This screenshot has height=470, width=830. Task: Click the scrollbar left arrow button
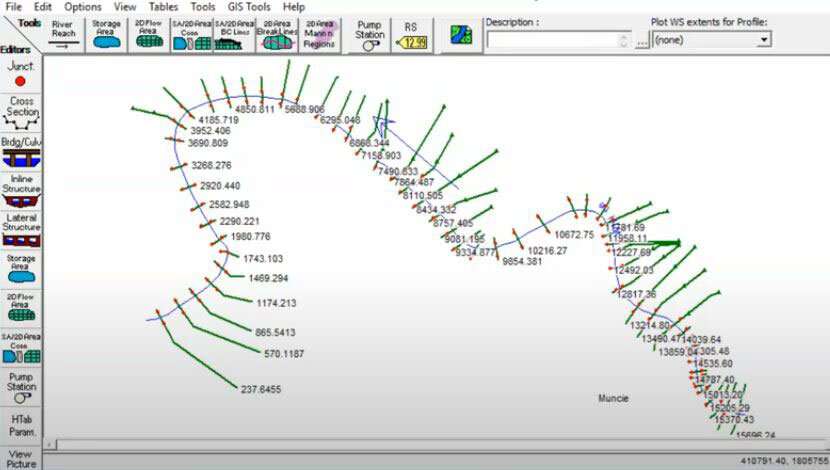(x=50, y=445)
